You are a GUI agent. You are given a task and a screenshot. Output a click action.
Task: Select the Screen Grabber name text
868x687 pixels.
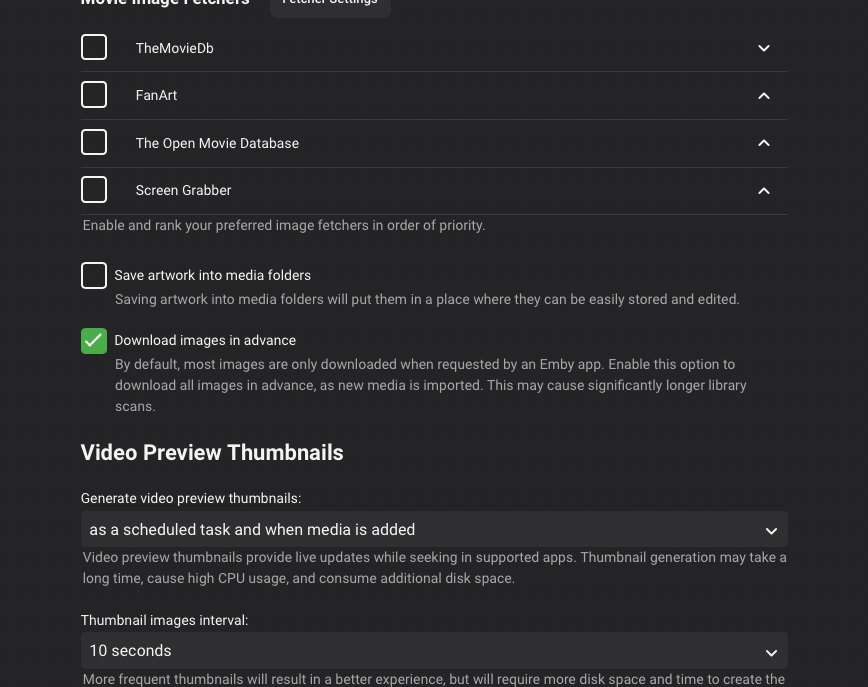tap(183, 190)
